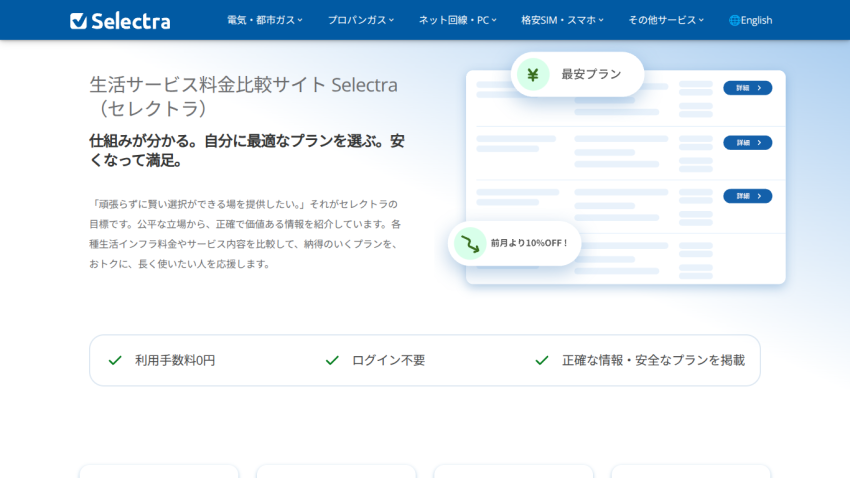
Task: Click 正確な情報・安全なプランを掲載 text
Action: click(653, 360)
